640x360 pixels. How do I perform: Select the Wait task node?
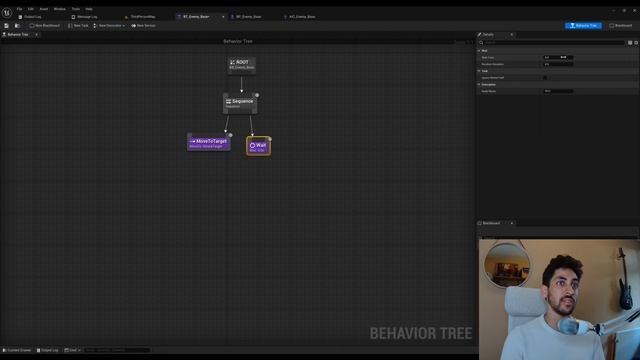click(258, 147)
